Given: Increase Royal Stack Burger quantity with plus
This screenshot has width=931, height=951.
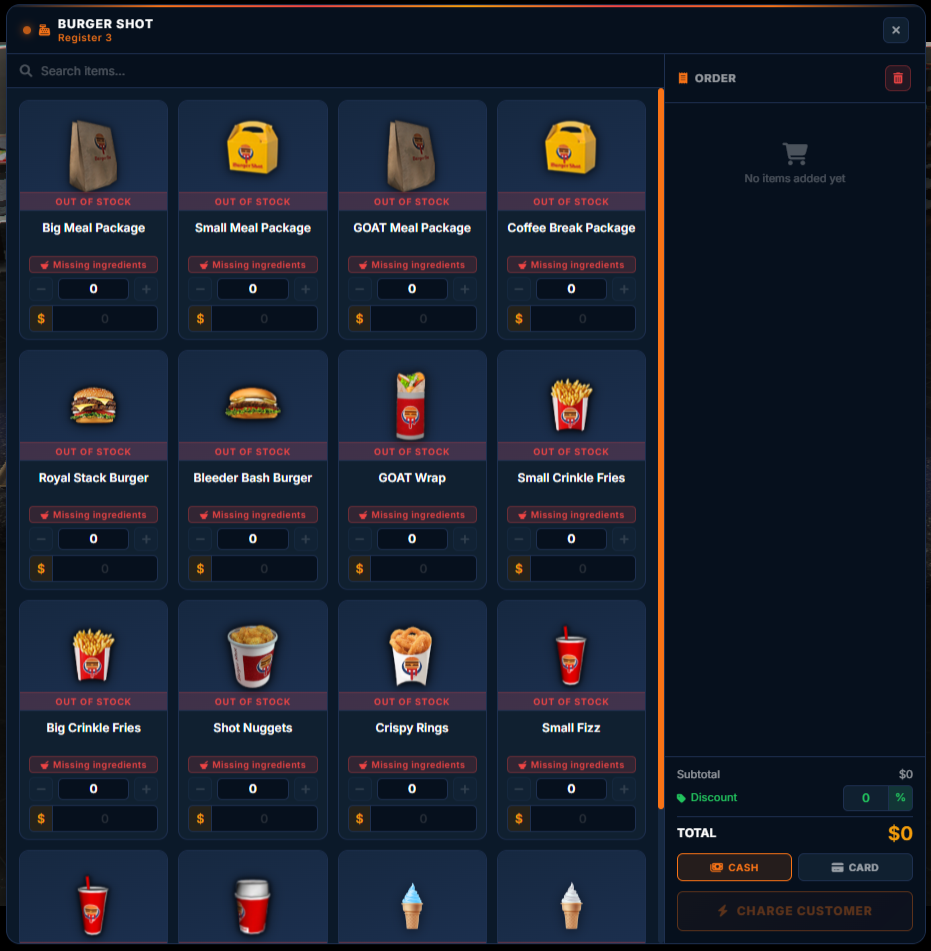Looking at the screenshot, I should [146, 539].
